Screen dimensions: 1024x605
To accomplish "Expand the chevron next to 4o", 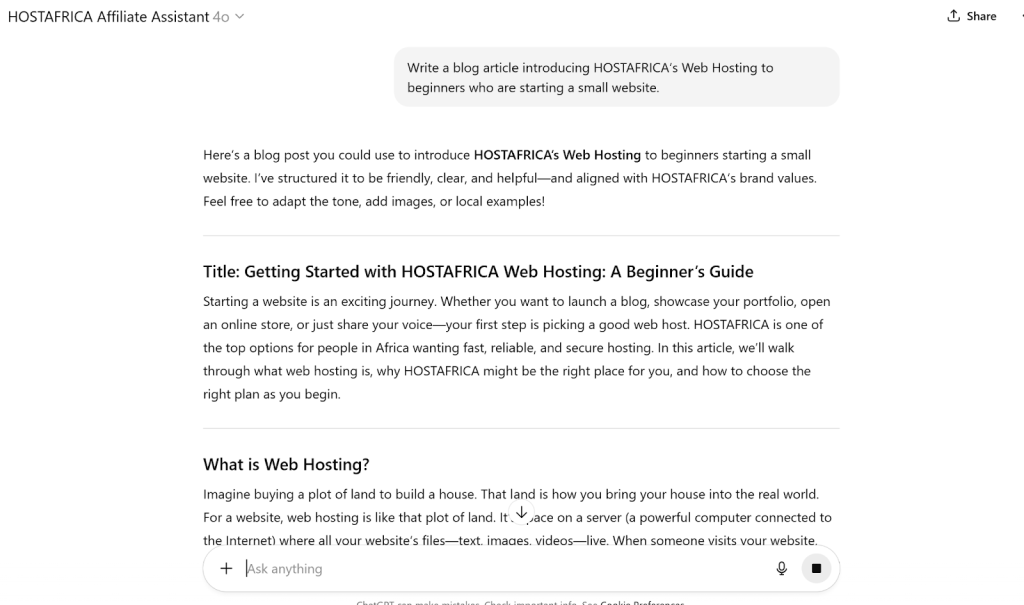I will (x=239, y=17).
